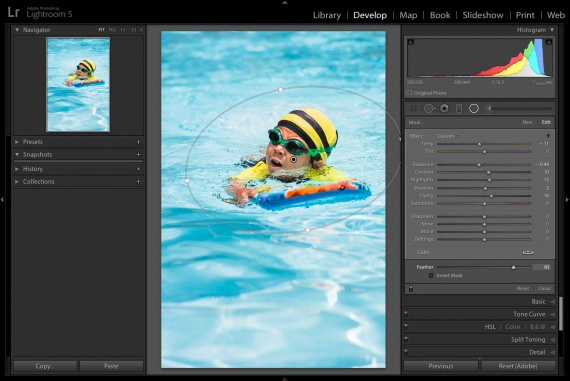Collapse the Snapshots panel
The width and height of the screenshot is (570, 381).
pyautogui.click(x=17, y=155)
